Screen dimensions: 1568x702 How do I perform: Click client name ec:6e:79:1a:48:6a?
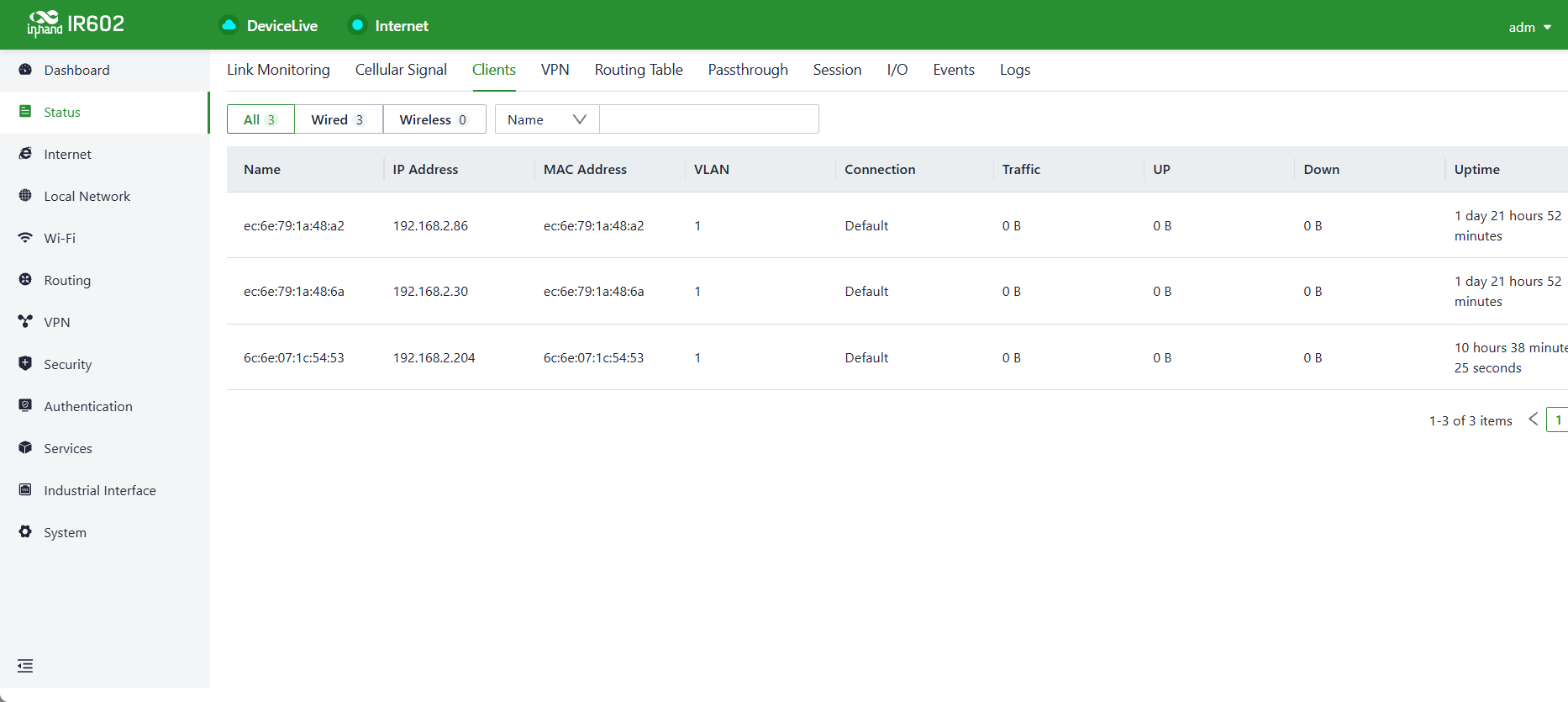(294, 291)
